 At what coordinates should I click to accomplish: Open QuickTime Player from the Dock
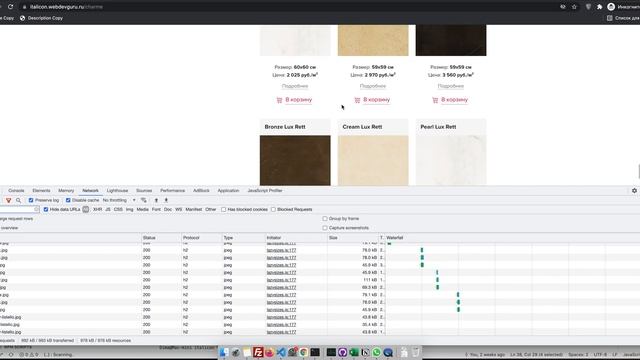(388, 352)
